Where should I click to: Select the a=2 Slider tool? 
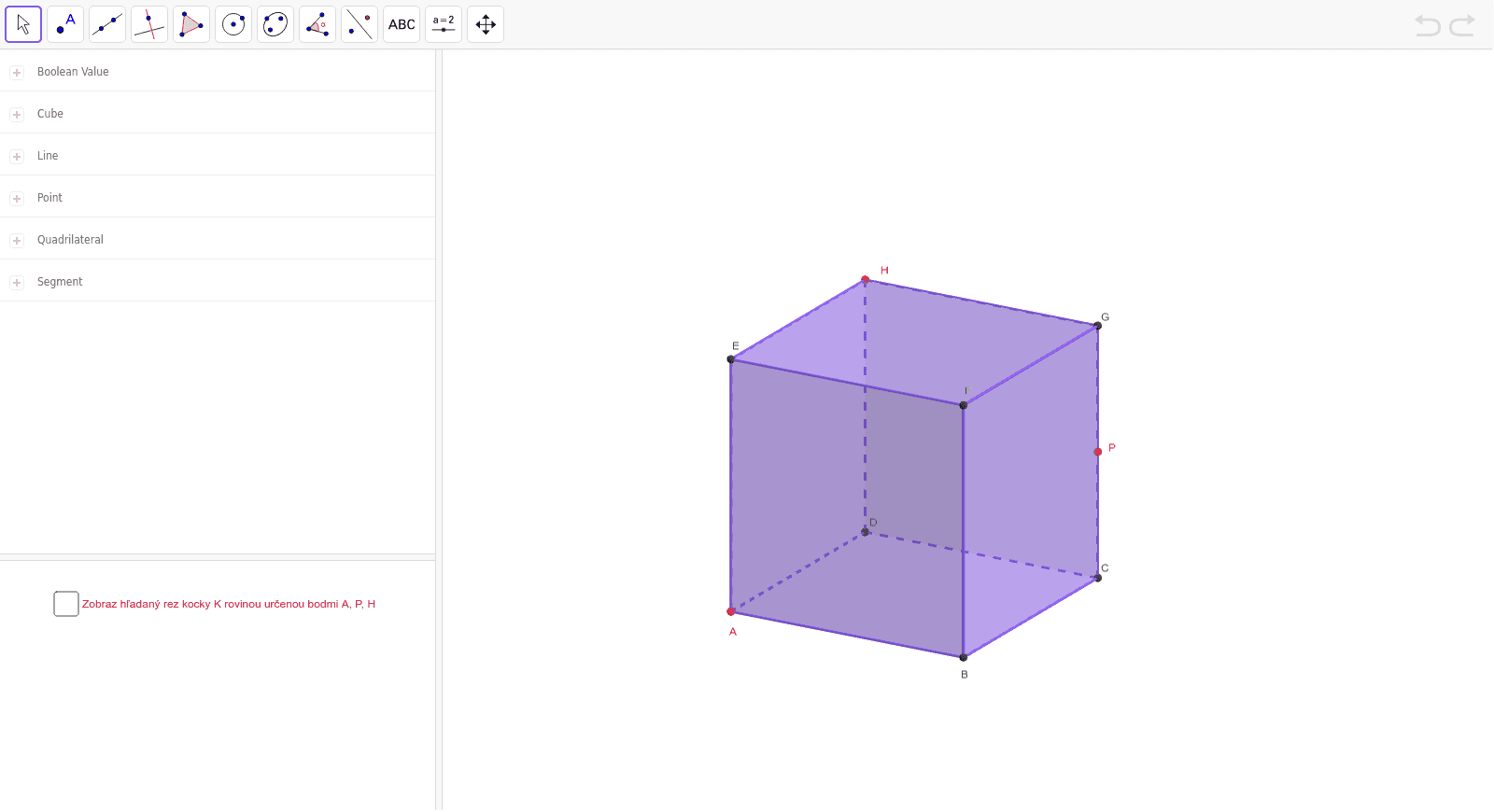444,24
